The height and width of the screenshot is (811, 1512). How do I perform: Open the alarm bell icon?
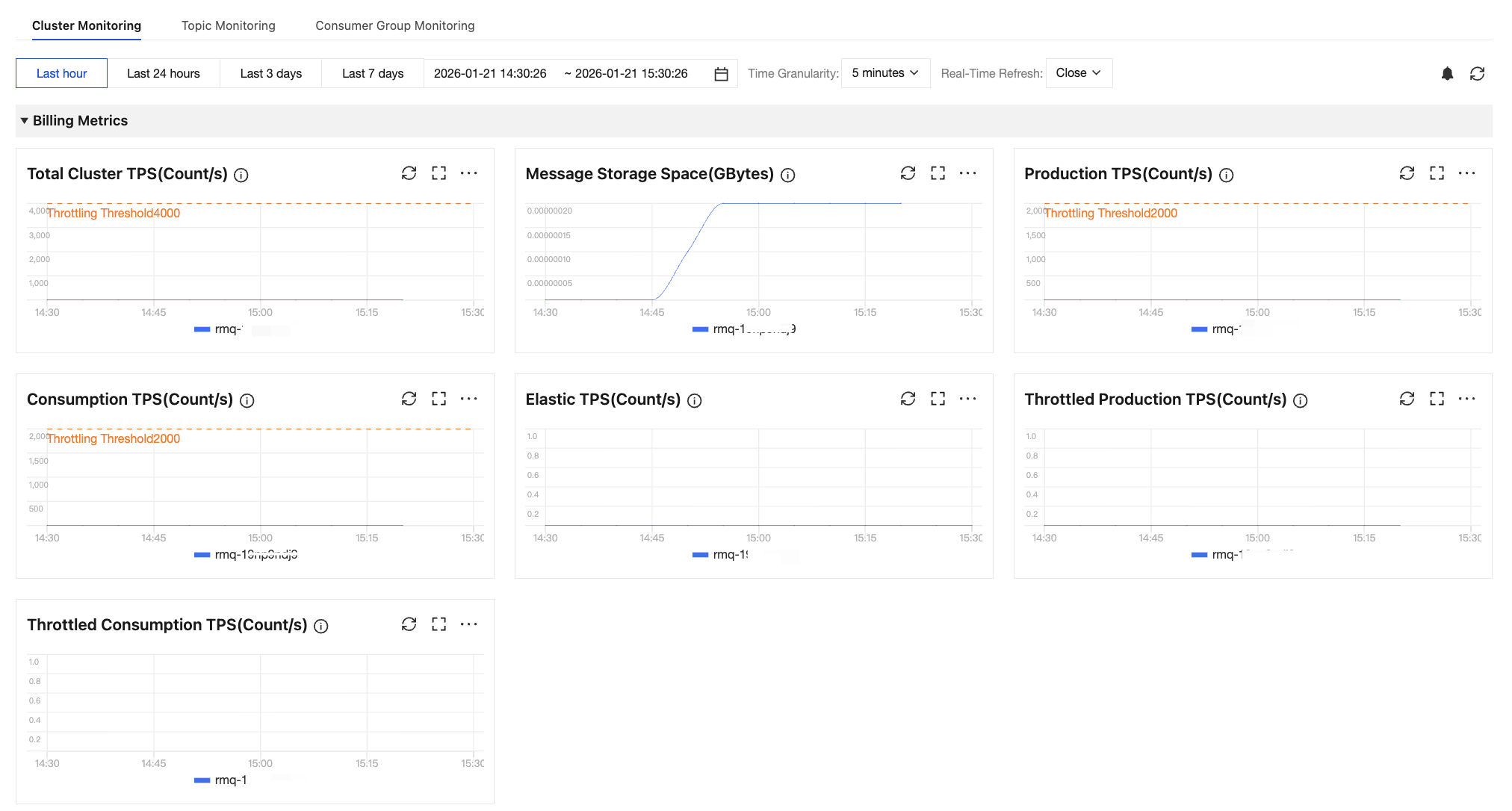[x=1447, y=73]
